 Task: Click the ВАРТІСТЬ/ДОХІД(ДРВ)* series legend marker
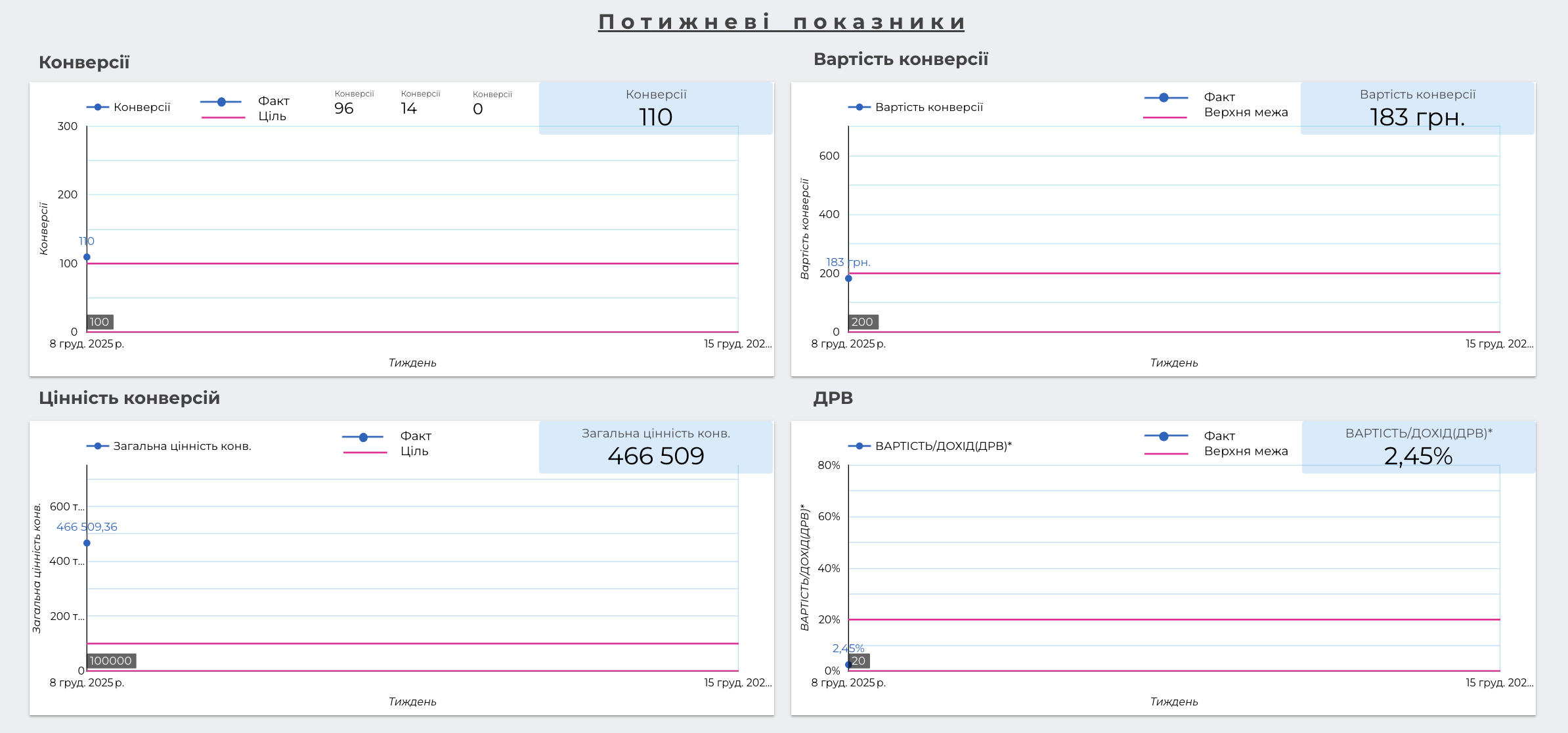tap(859, 446)
